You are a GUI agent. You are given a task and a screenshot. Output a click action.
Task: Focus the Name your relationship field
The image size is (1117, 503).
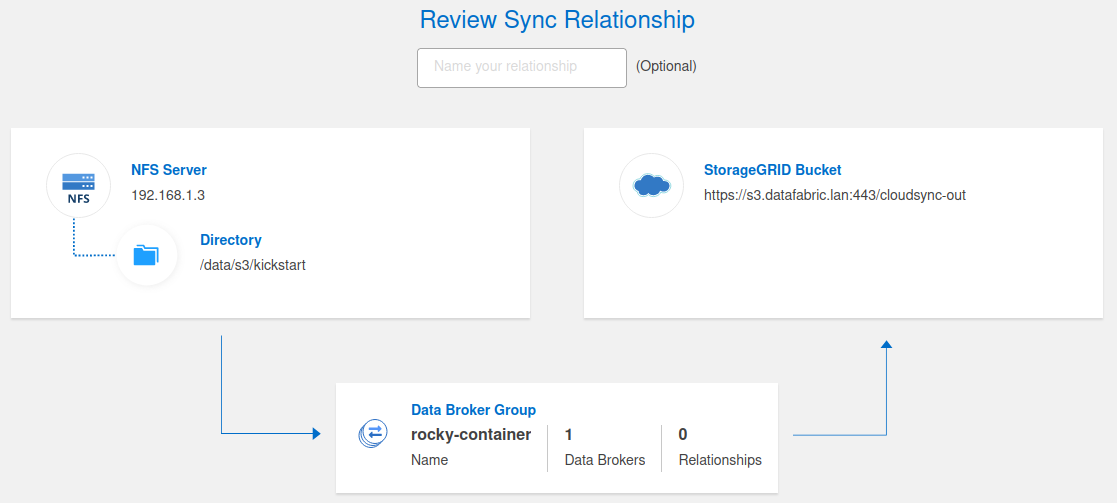click(521, 68)
